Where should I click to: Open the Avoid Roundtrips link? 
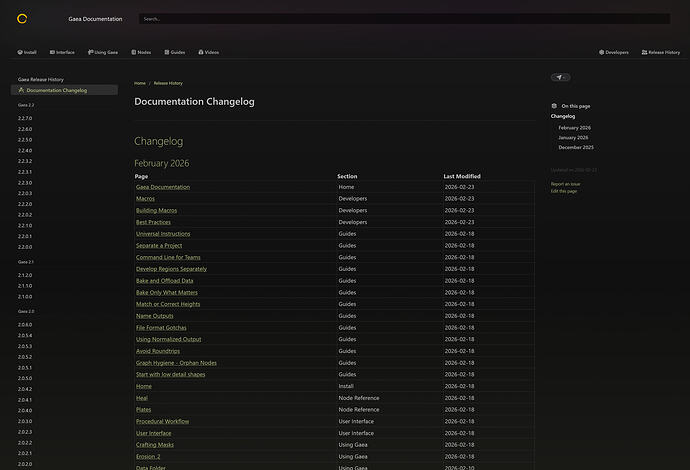pos(158,351)
